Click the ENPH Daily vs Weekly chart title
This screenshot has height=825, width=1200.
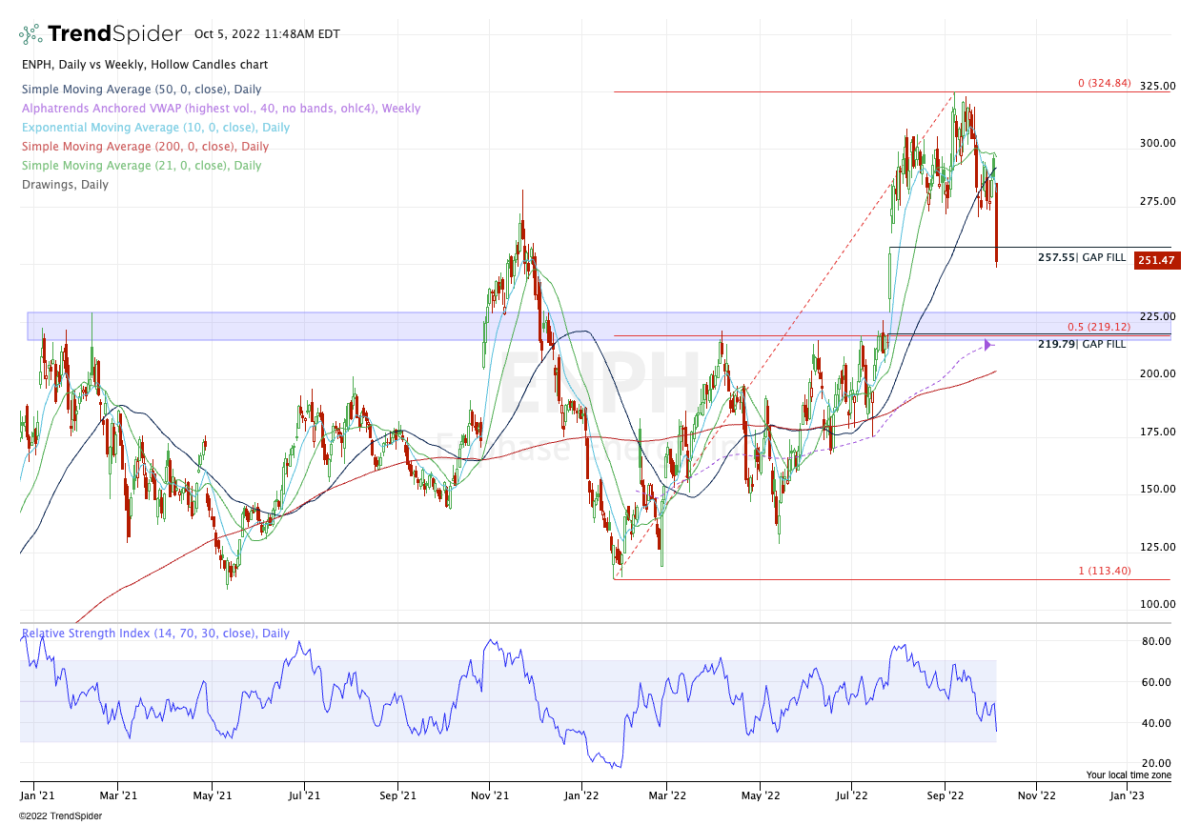point(144,64)
